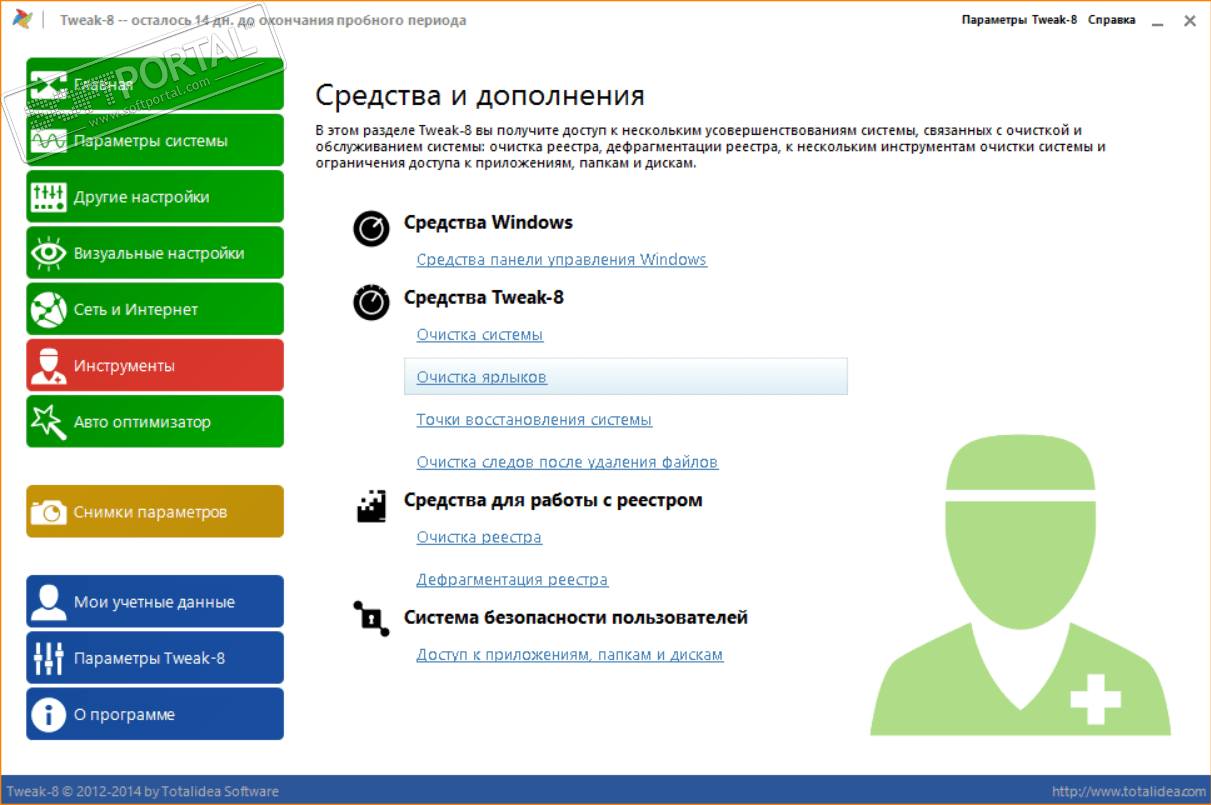
Task: Open the Главная section
Action: pyautogui.click(x=155, y=85)
